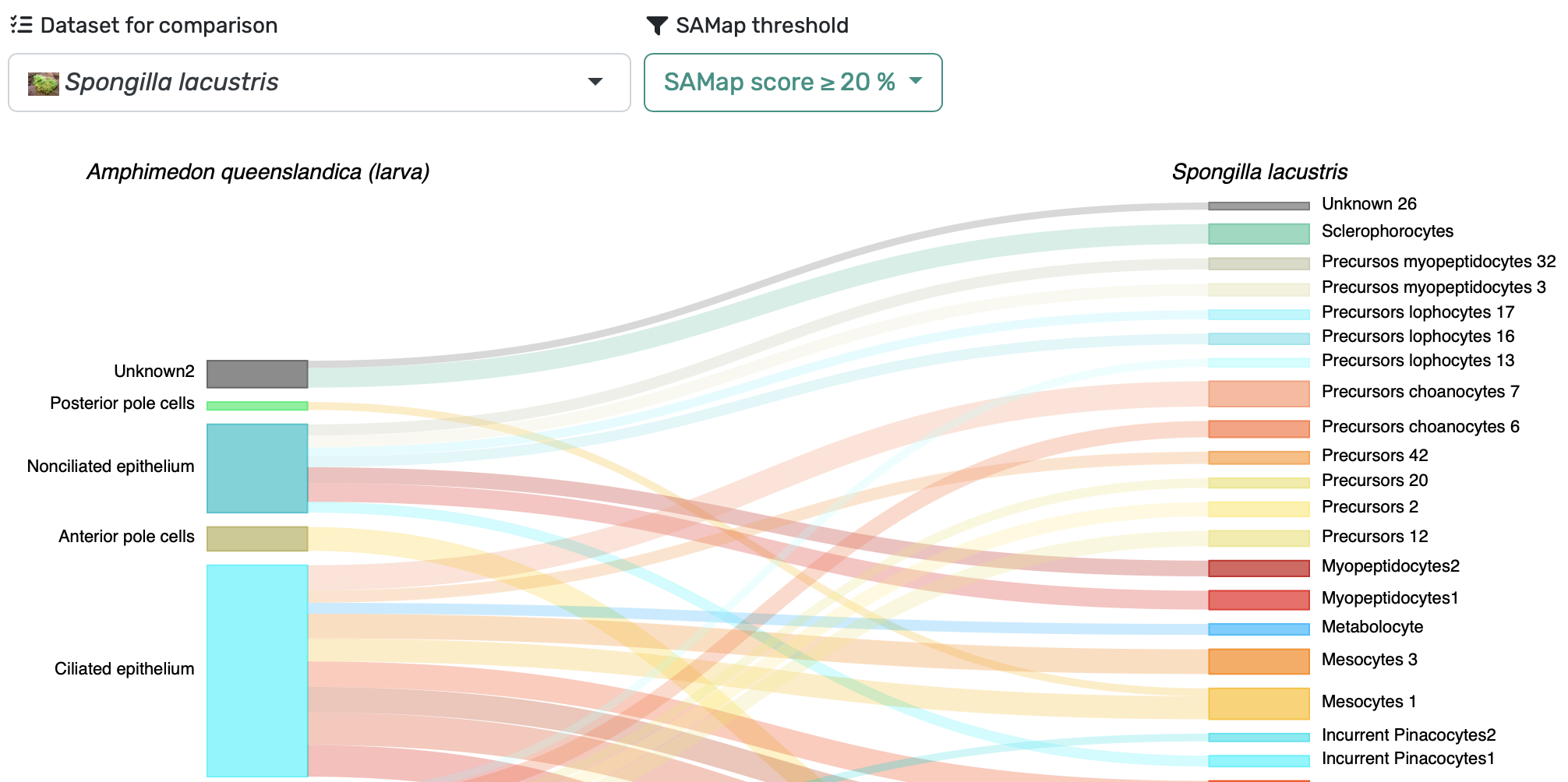Image resolution: width=1568 pixels, height=782 pixels.
Task: Click the Unknown 26 node bar
Action: (1259, 206)
